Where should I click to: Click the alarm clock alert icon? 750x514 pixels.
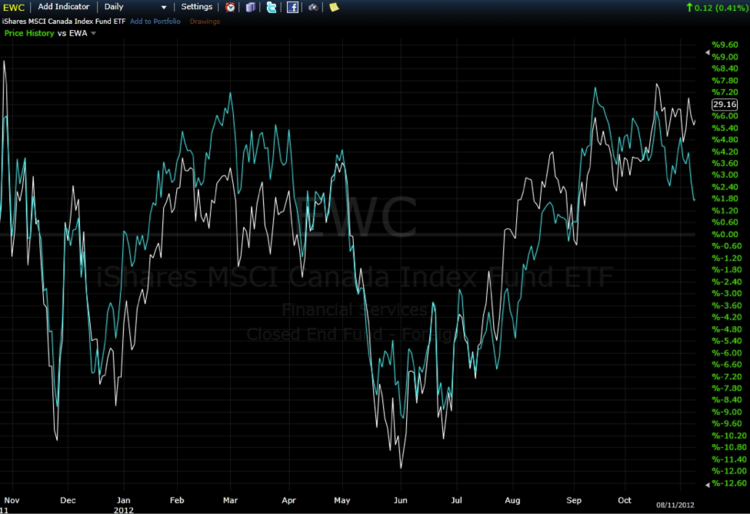point(231,7)
